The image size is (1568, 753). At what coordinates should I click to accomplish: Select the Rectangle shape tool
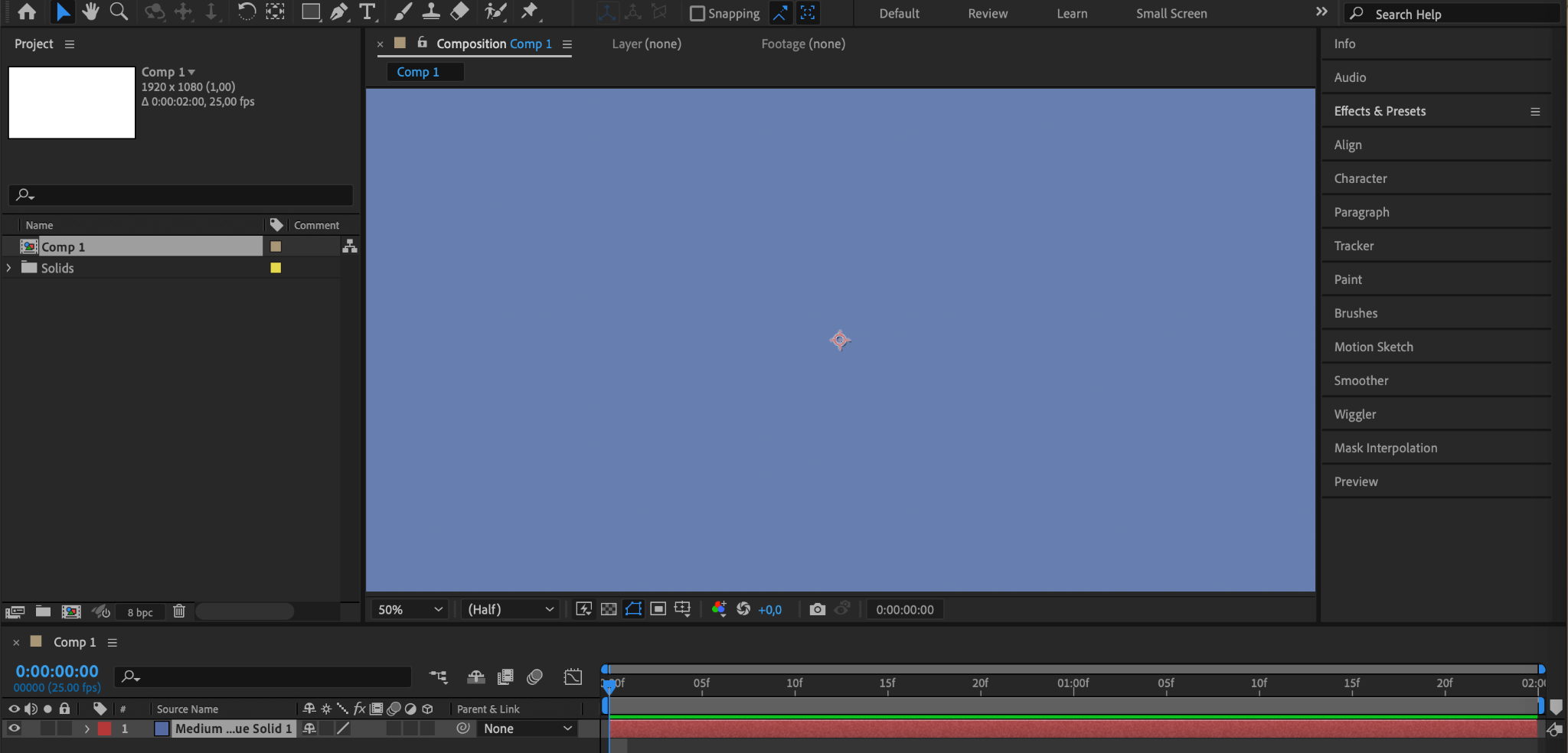click(x=310, y=12)
